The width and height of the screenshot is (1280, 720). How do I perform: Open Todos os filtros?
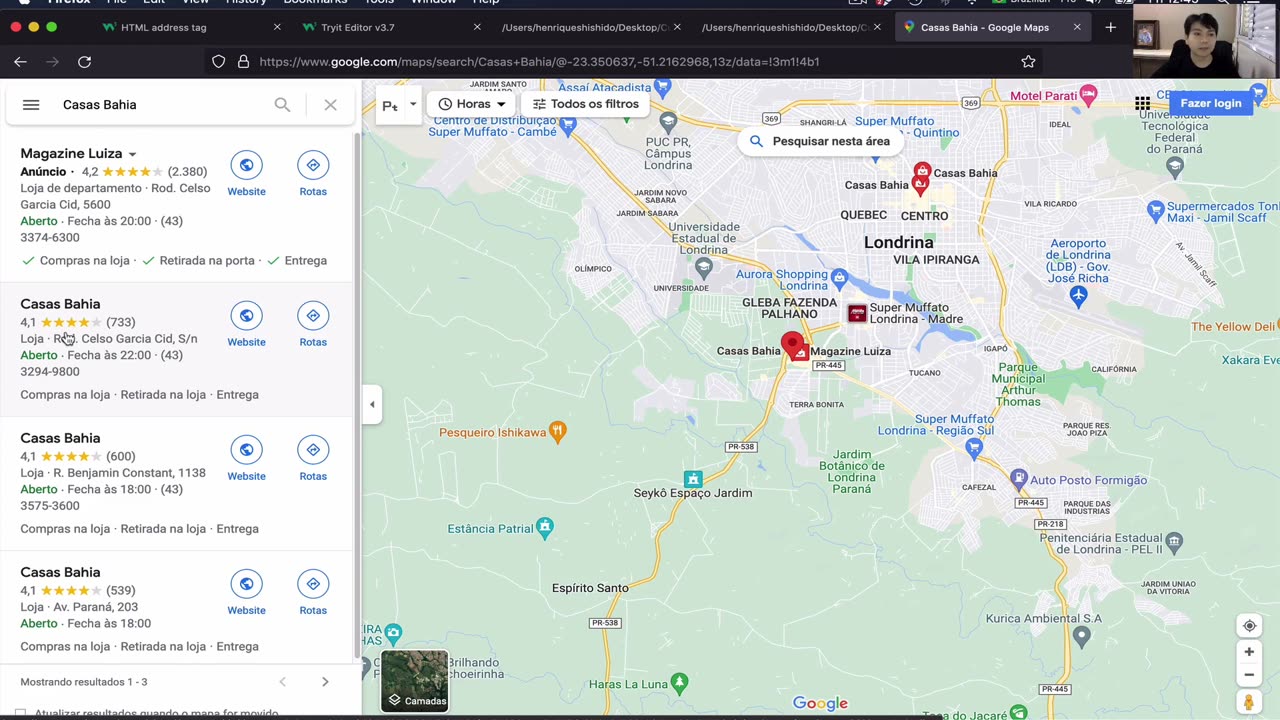(585, 104)
